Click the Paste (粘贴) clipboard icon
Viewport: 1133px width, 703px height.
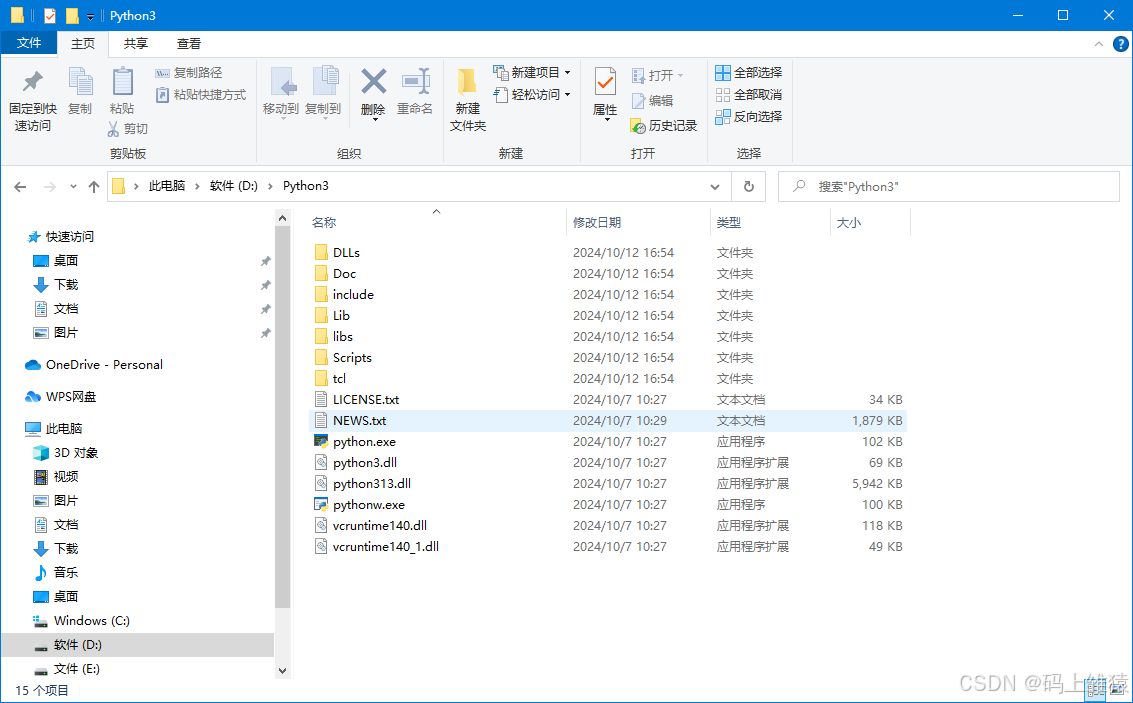coord(122,81)
